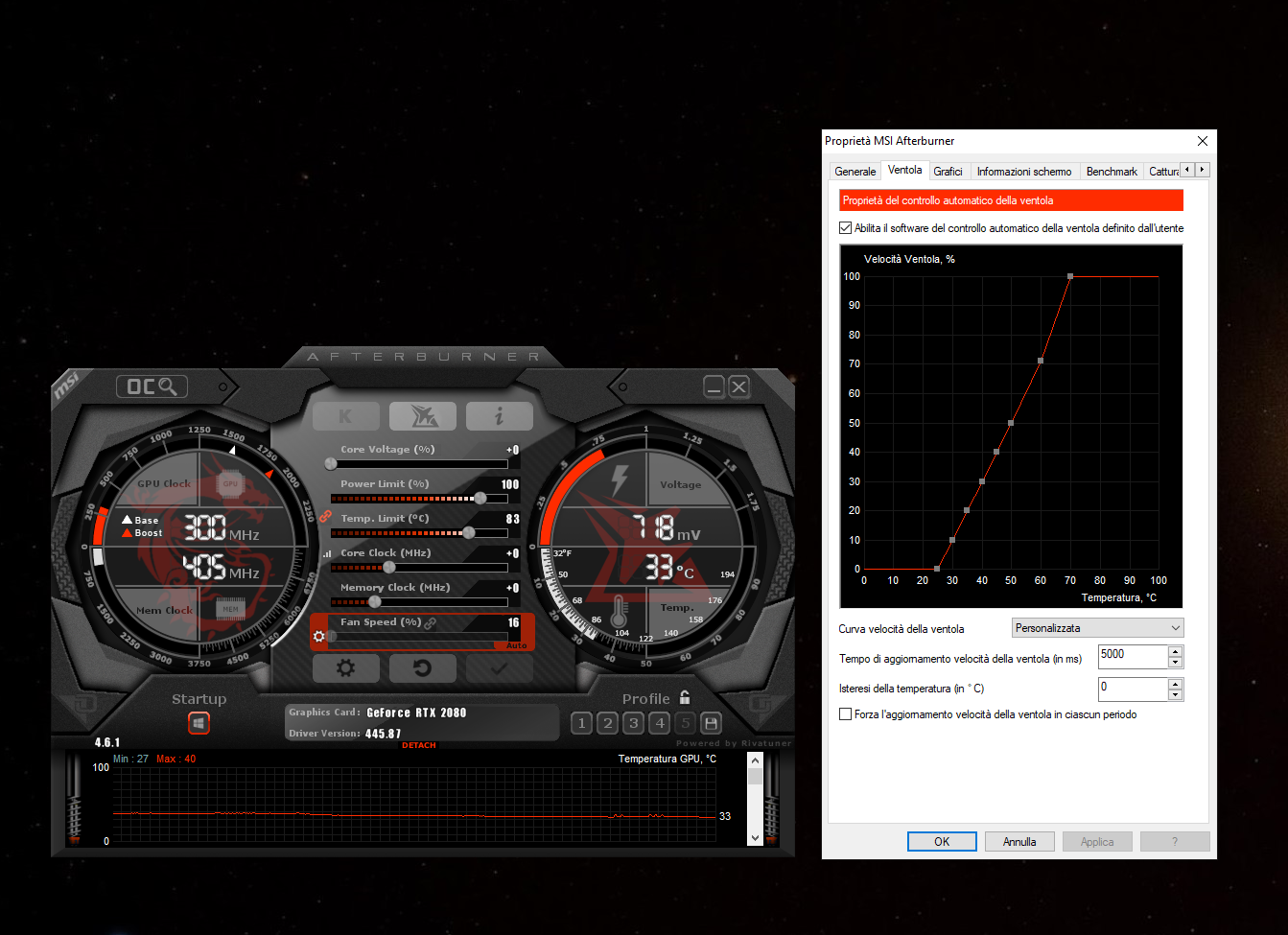
Task: Click the Fan Speed value 16
Action: click(513, 622)
